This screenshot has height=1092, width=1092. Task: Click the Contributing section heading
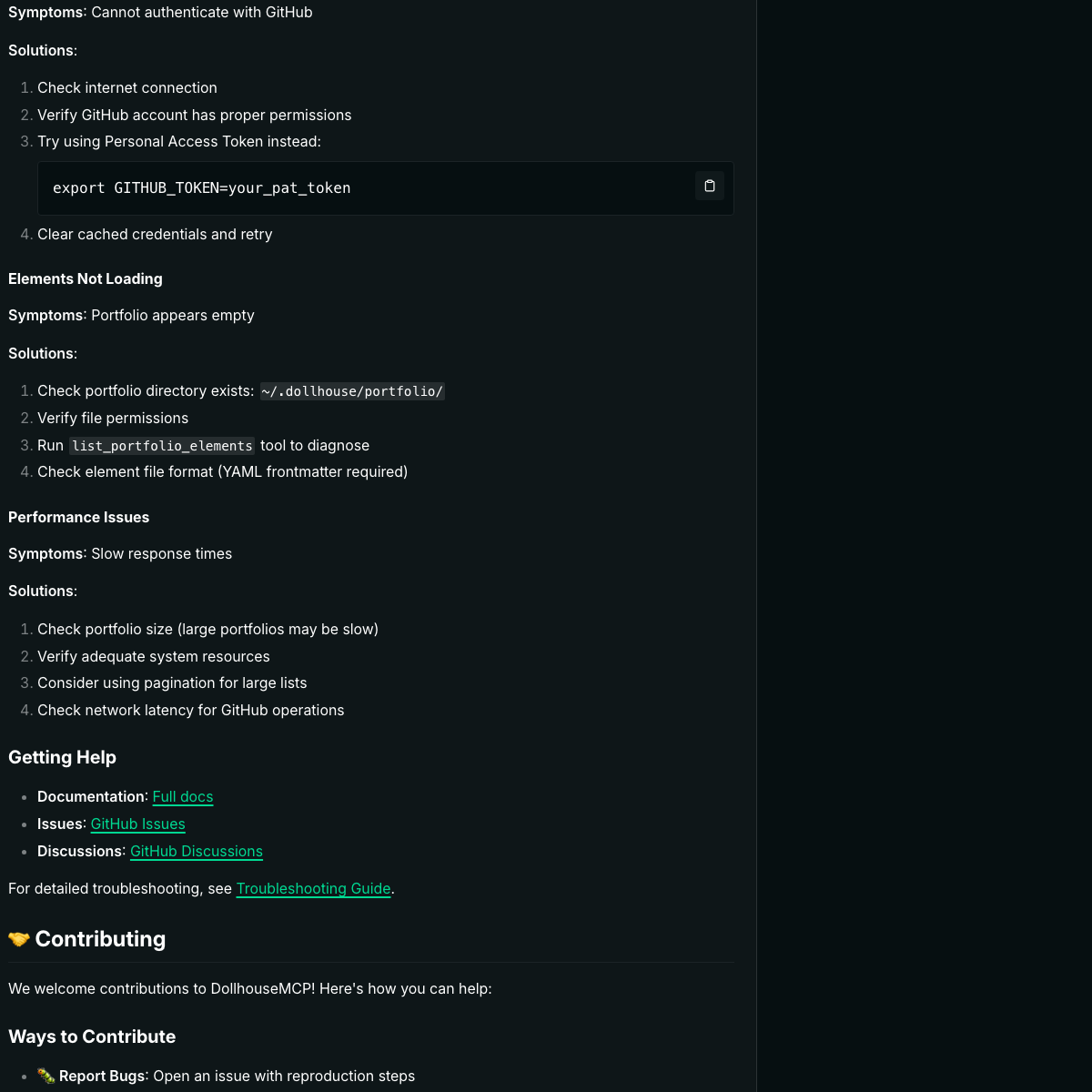click(x=100, y=939)
